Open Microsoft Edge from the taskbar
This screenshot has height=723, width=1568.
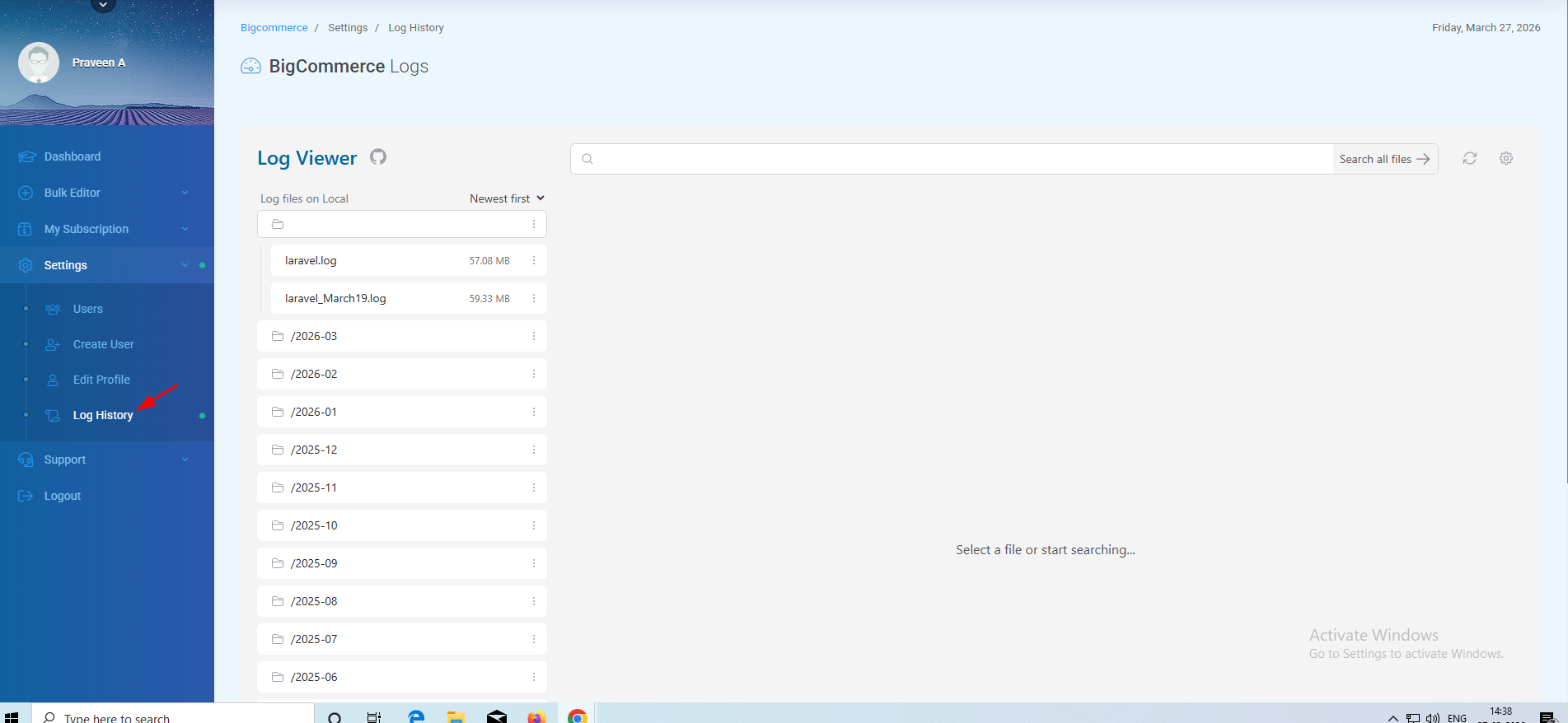point(416,716)
